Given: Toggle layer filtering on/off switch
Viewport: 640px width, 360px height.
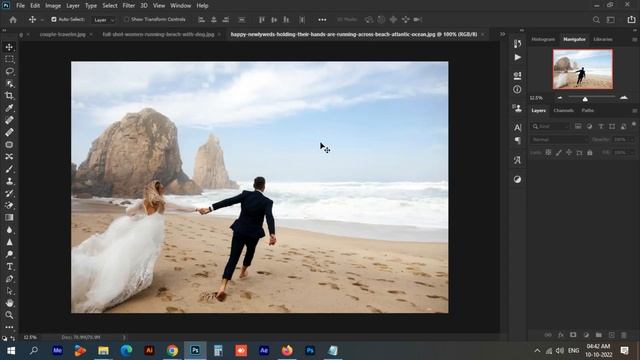Looking at the screenshot, I should coord(633,124).
